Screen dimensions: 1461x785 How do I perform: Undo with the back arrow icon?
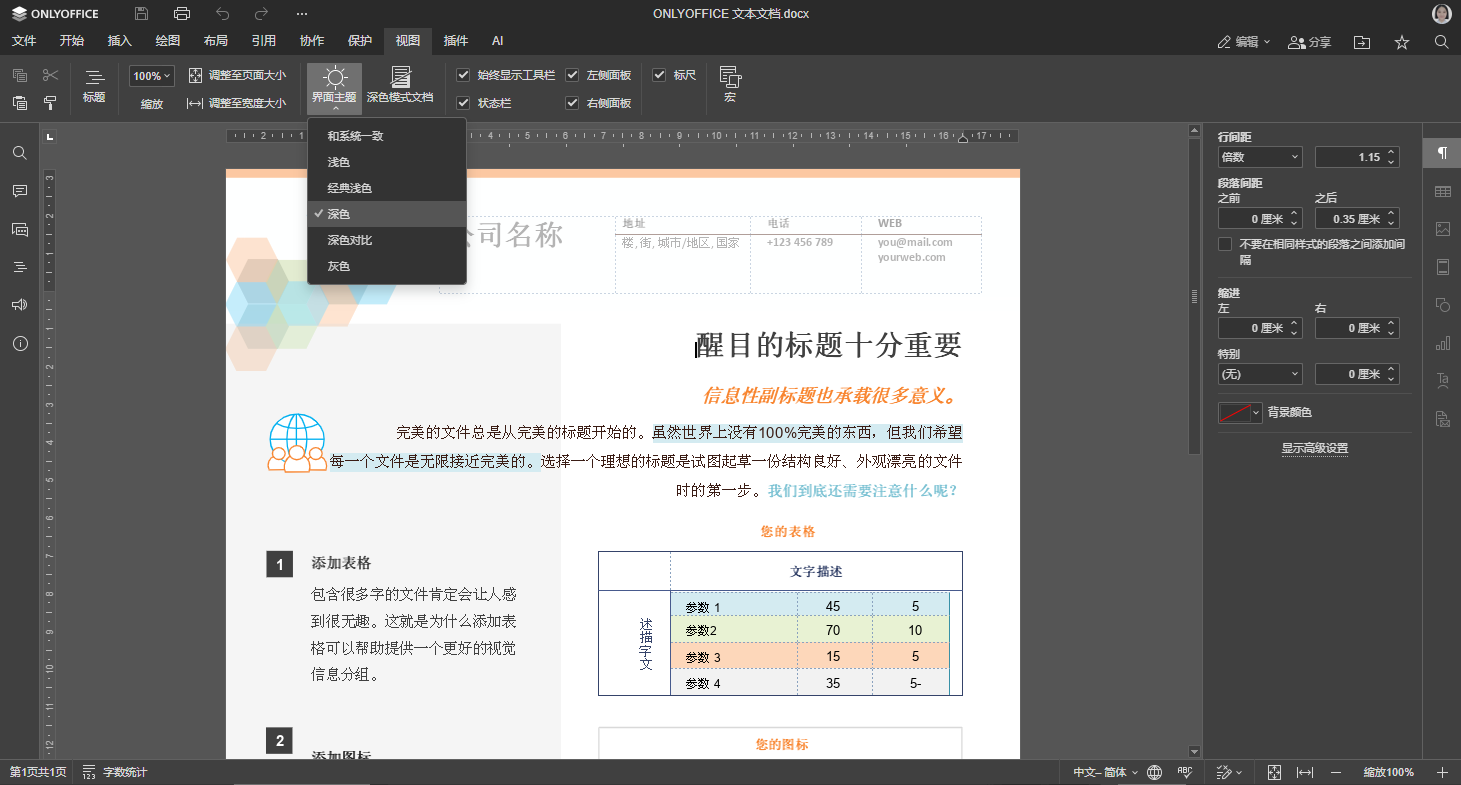click(x=222, y=14)
